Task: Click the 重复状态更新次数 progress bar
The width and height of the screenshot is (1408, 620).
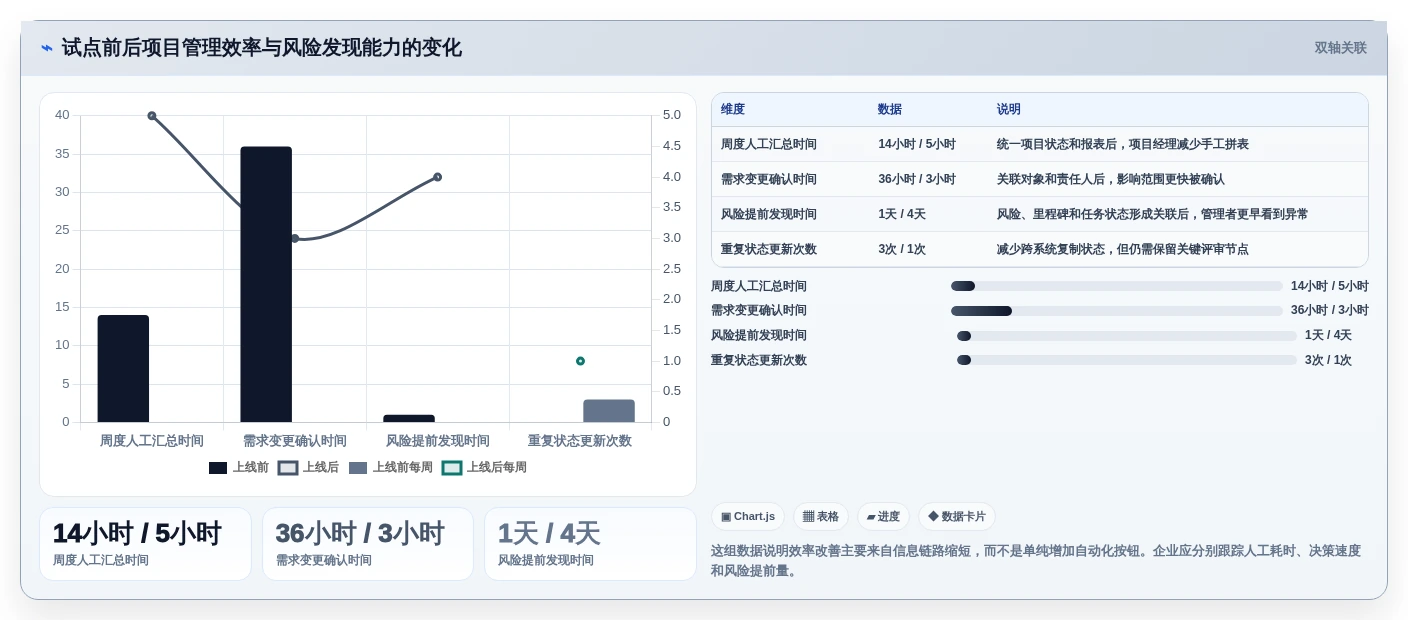Action: point(1126,360)
